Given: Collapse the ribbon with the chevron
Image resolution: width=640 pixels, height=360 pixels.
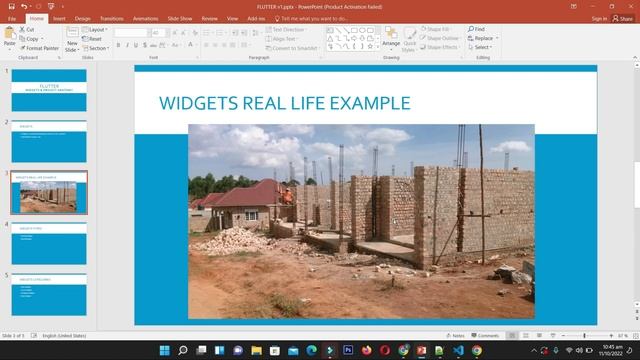Looking at the screenshot, I should [x=635, y=58].
